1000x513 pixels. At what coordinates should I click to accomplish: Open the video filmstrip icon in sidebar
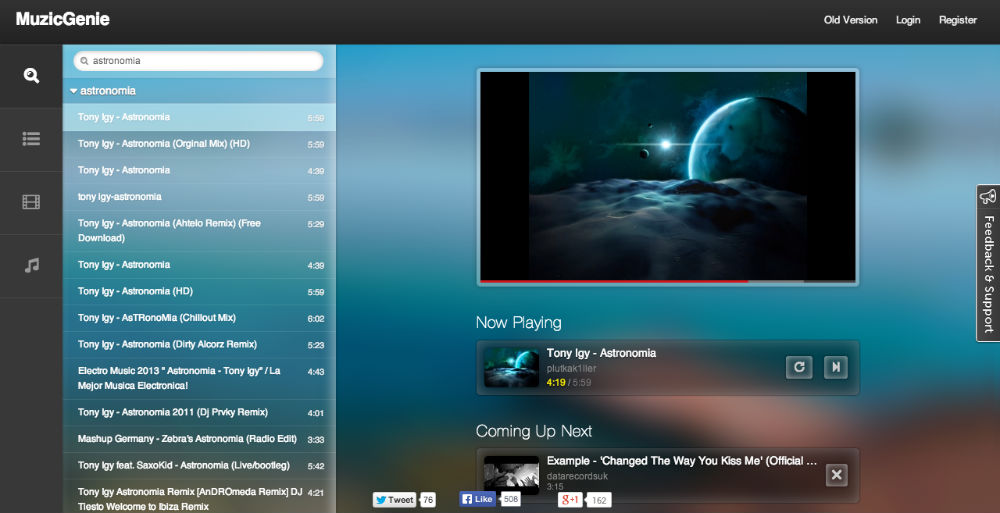point(31,202)
